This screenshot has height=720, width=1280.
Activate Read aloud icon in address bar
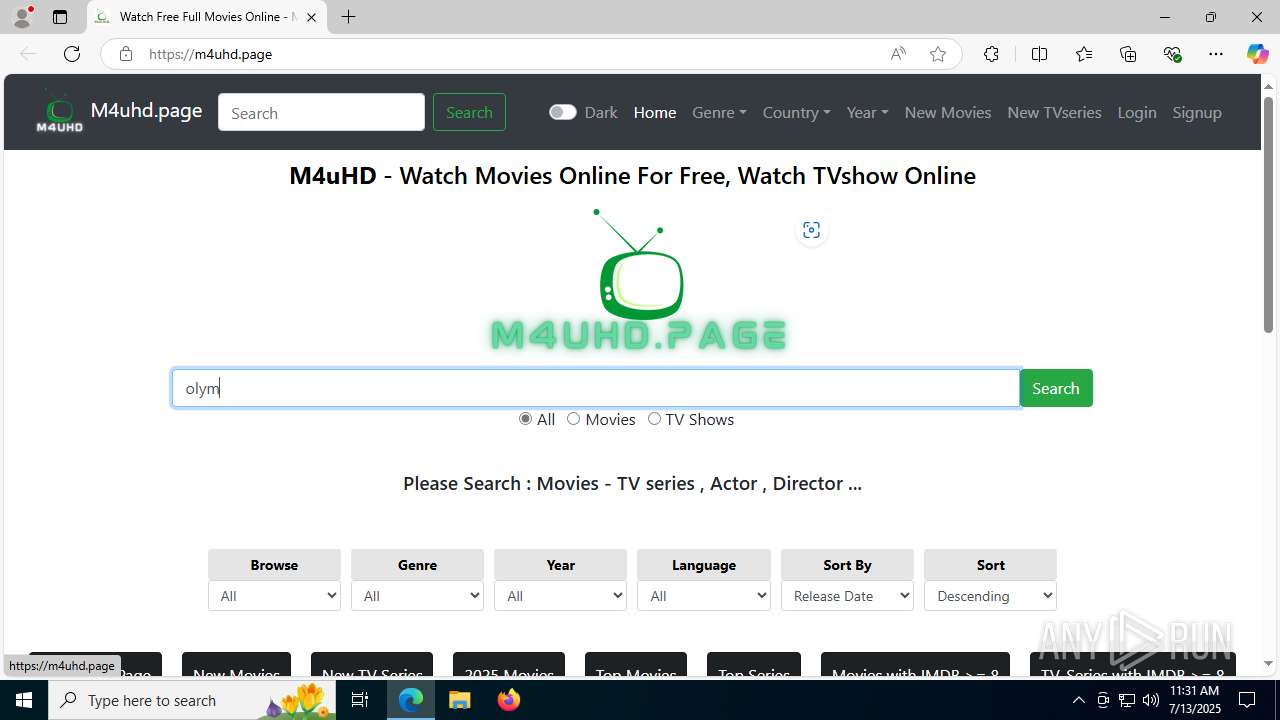(898, 54)
